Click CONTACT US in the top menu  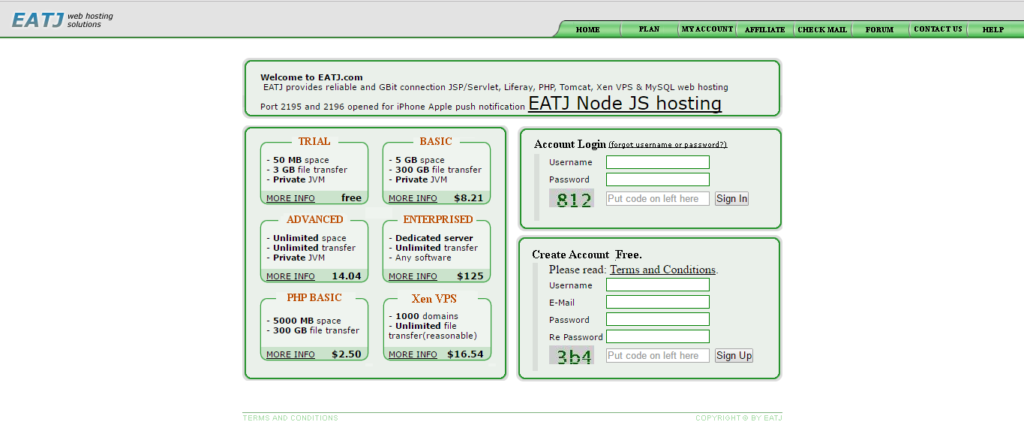(937, 30)
